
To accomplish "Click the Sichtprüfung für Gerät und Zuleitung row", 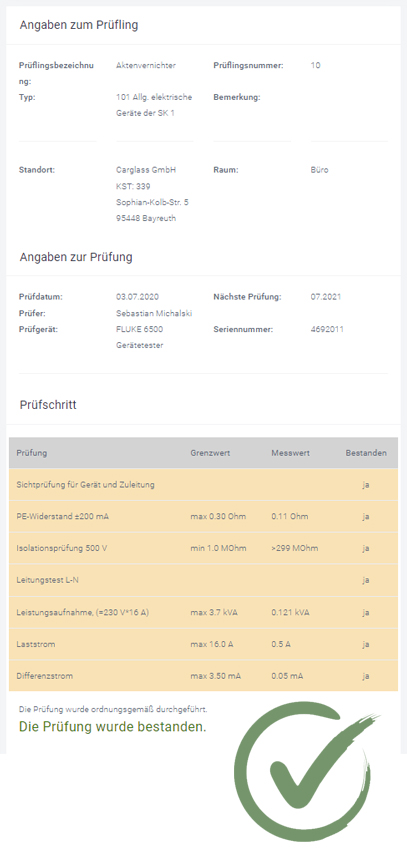I will pos(204,485).
